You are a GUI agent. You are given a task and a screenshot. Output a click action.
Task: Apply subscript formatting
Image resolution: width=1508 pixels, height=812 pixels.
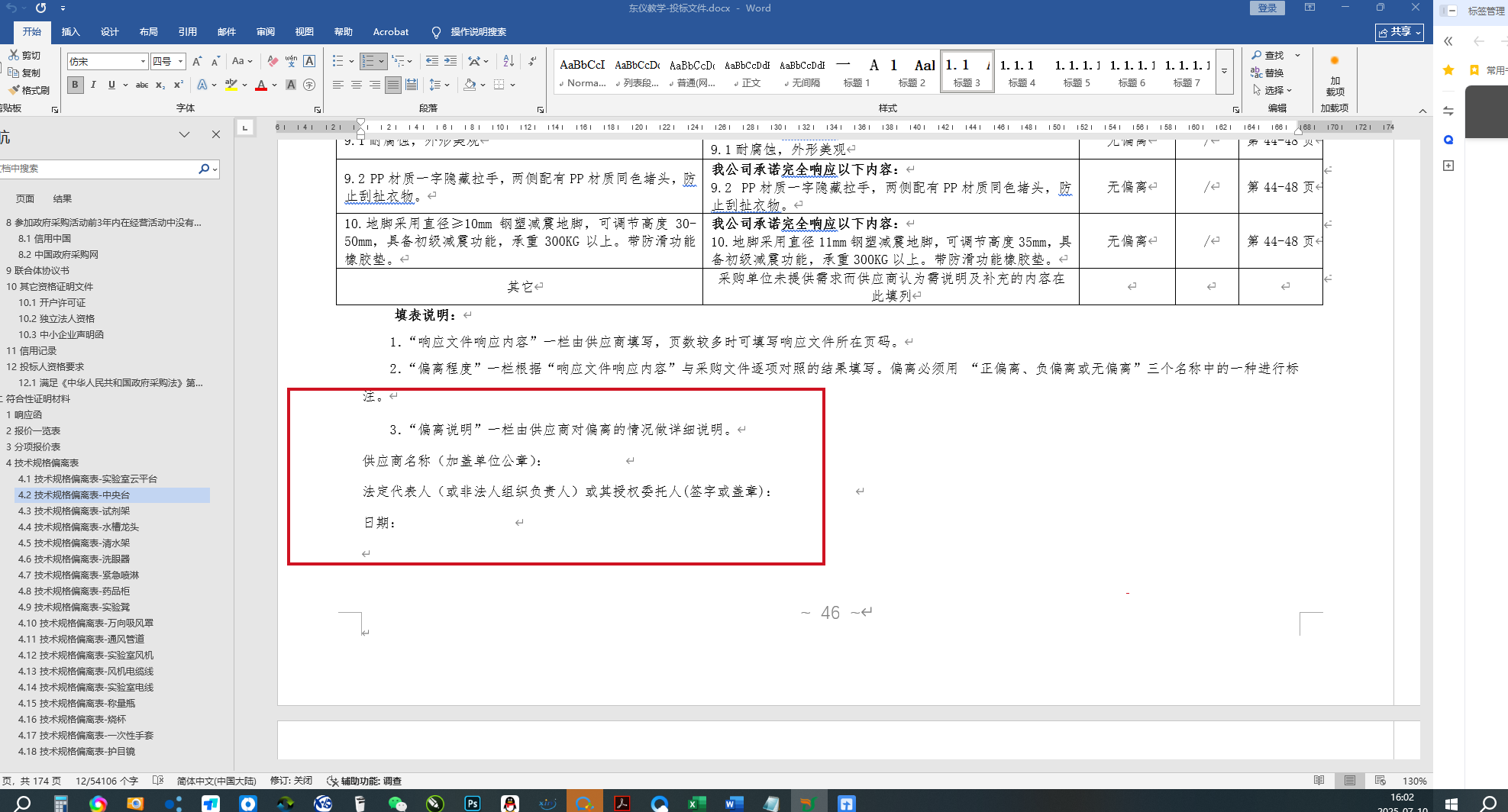coord(160,85)
